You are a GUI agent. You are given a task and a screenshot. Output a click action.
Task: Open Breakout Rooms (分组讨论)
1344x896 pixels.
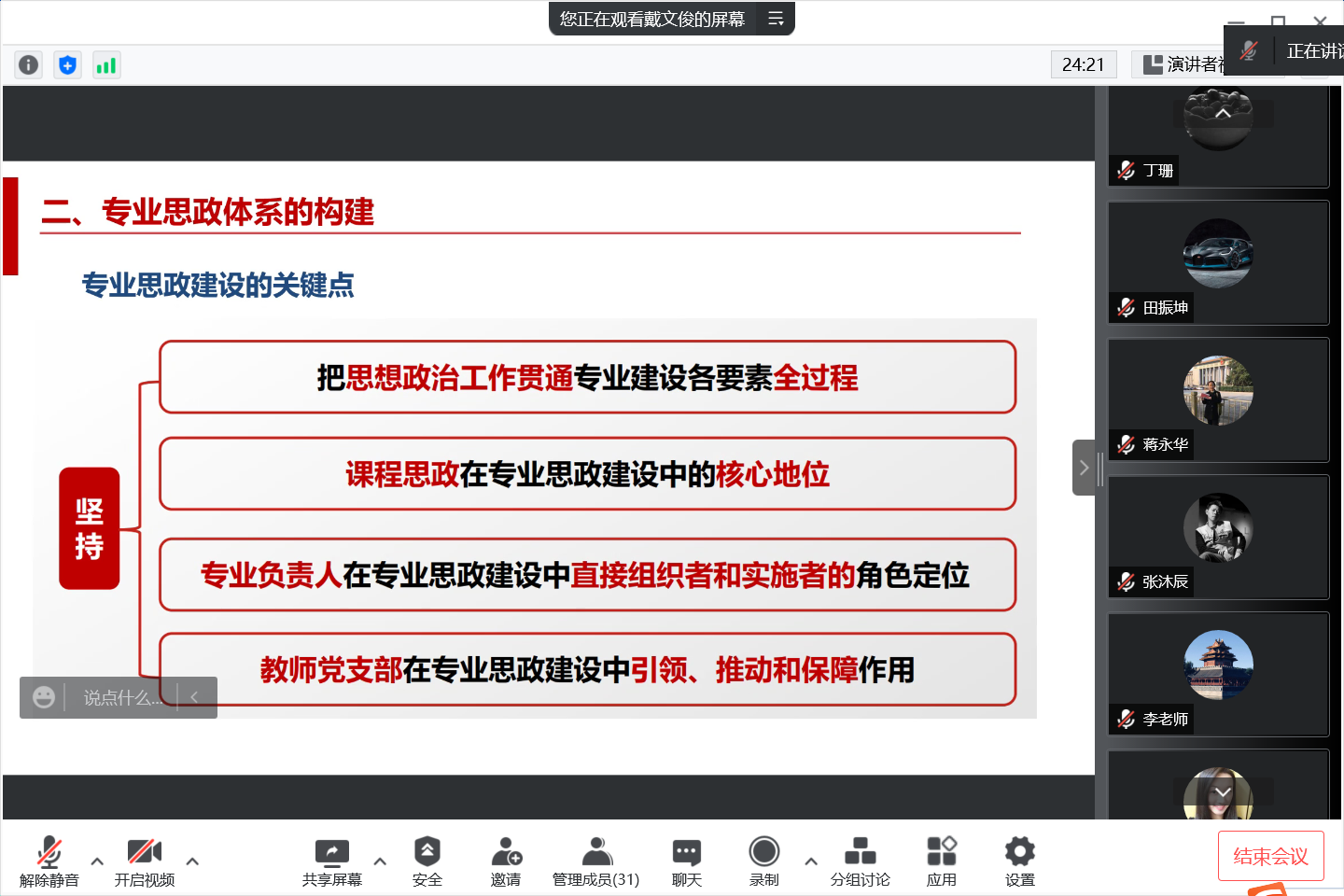pyautogui.click(x=860, y=861)
